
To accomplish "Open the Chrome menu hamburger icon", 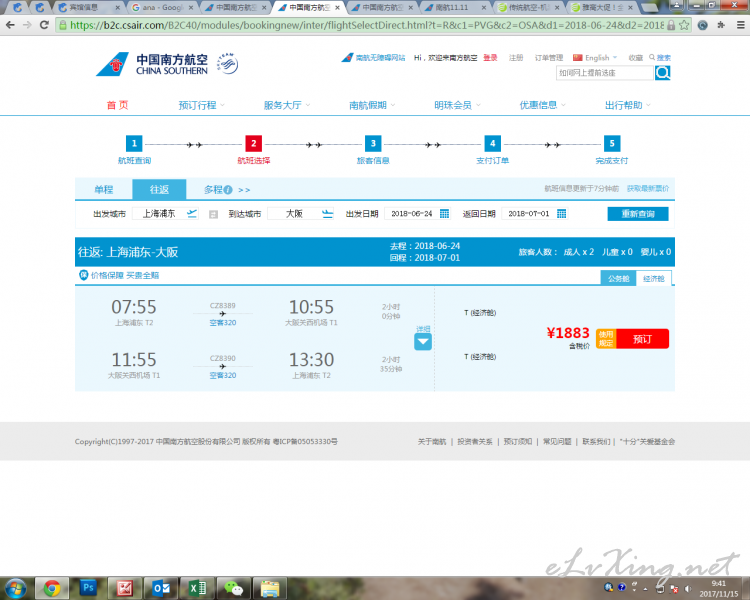I will pyautogui.click(x=740, y=25).
